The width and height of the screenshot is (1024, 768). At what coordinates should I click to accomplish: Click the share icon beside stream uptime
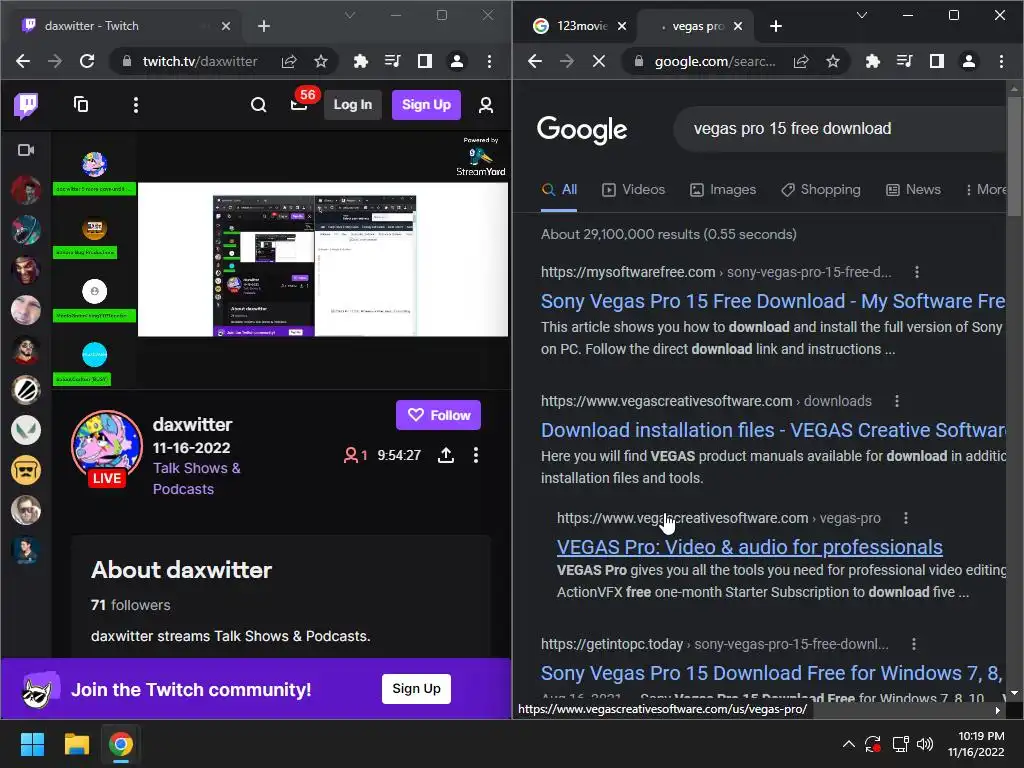(x=446, y=455)
